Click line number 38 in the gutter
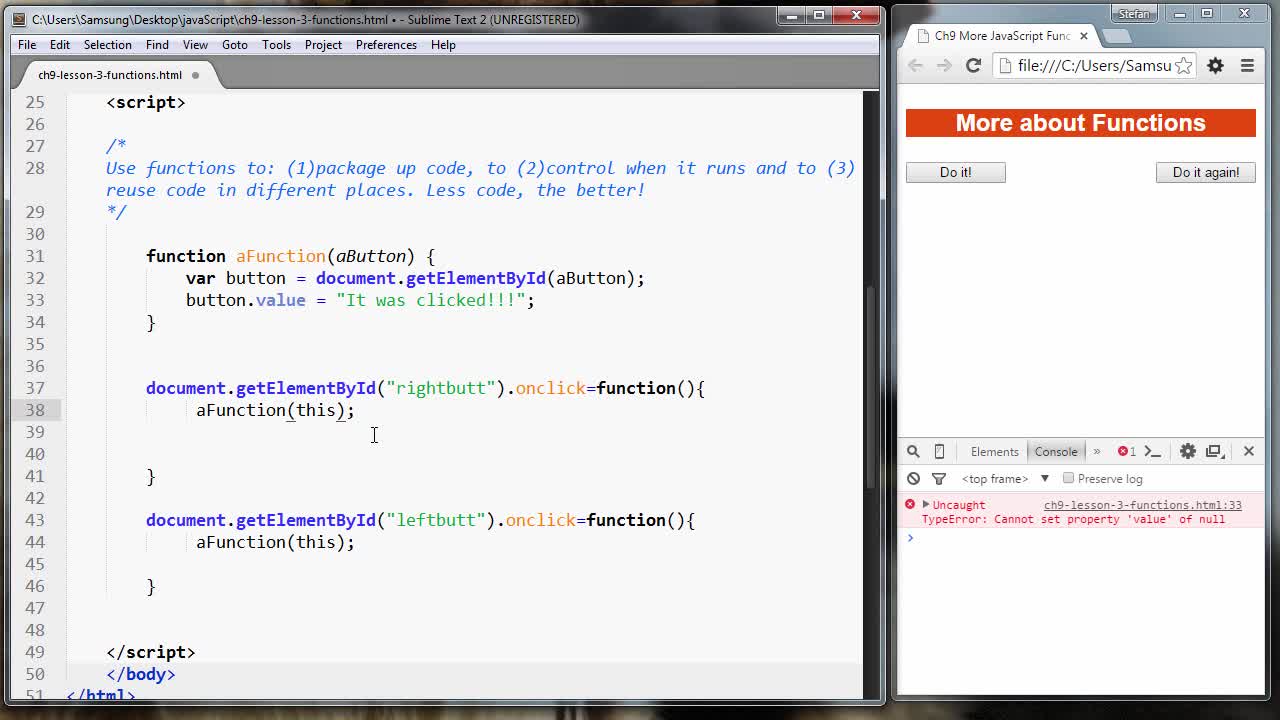 click(34, 410)
